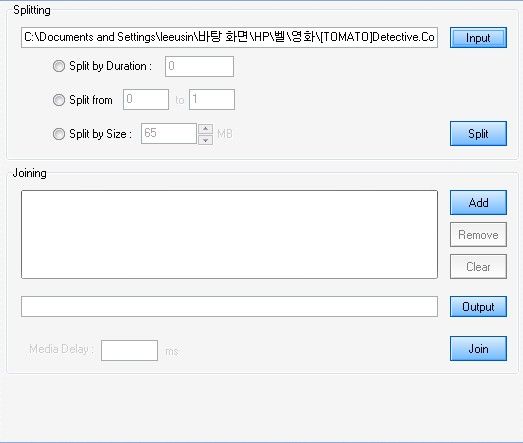This screenshot has width=523, height=443.
Task: Click the Add button in Joining
Action: pos(478,202)
